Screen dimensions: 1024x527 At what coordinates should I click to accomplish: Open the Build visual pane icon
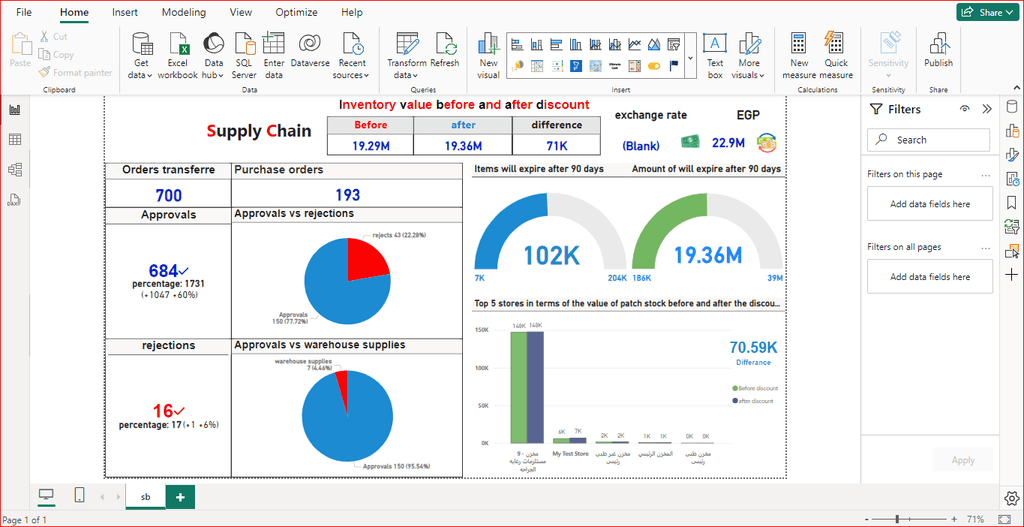1012,131
